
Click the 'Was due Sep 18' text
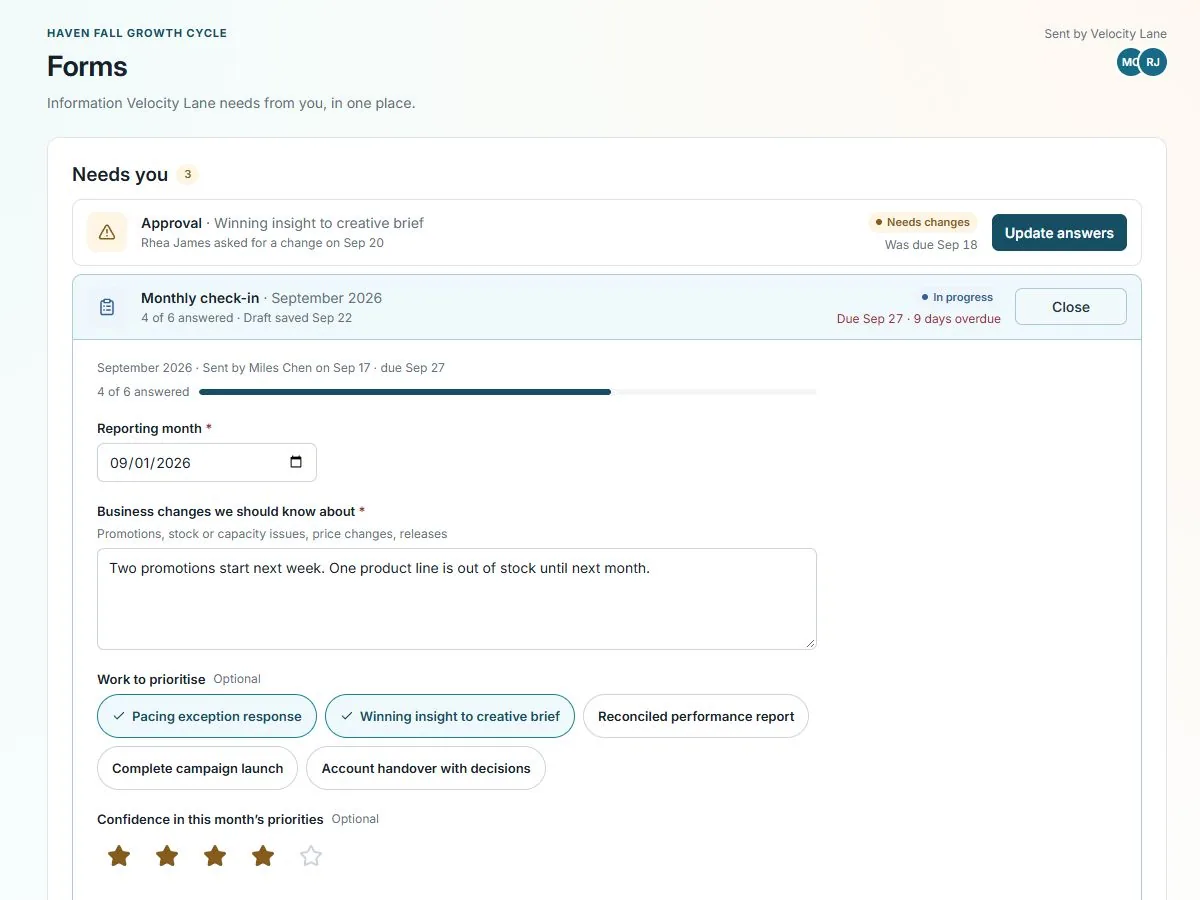click(931, 245)
